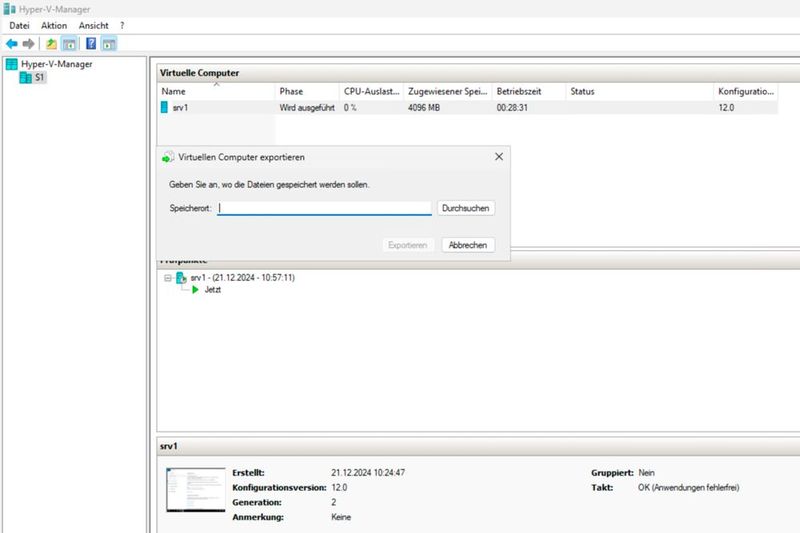
Task: Click the '4096 MB' memory cell
Action: (424, 108)
